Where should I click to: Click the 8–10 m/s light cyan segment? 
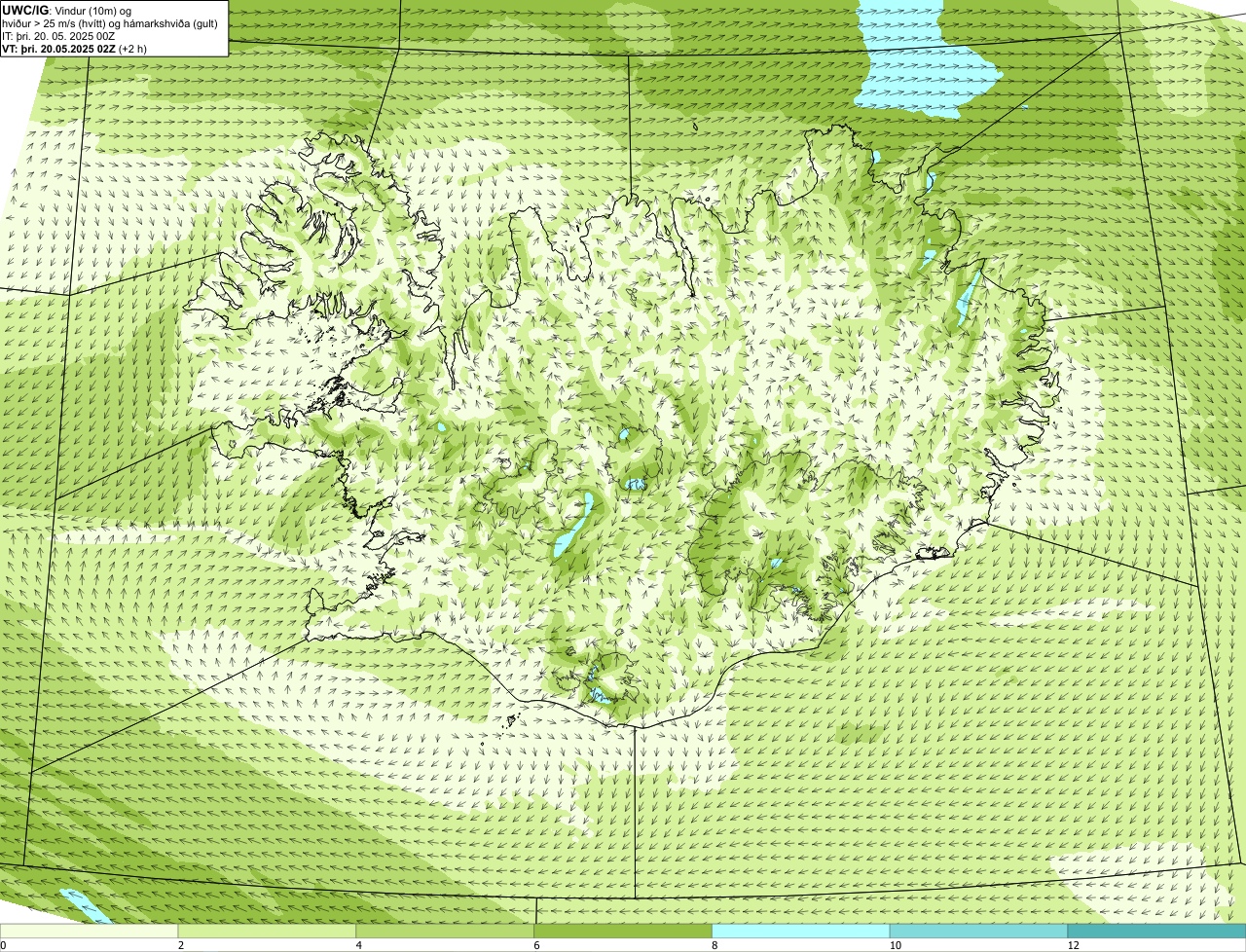[801, 931]
